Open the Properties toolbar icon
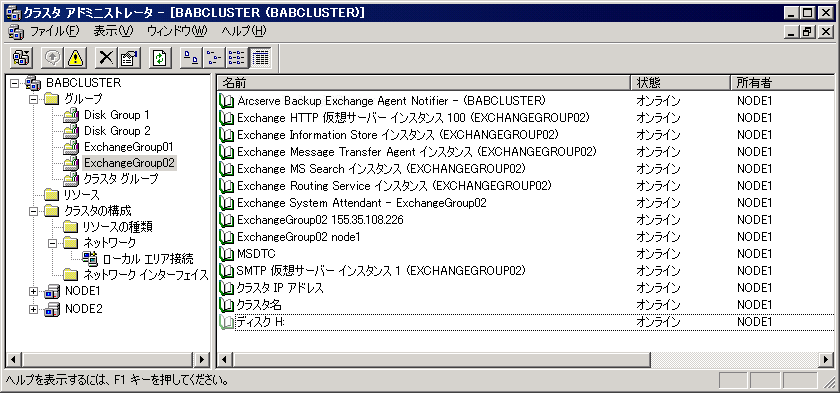The image size is (840, 393). click(x=129, y=58)
